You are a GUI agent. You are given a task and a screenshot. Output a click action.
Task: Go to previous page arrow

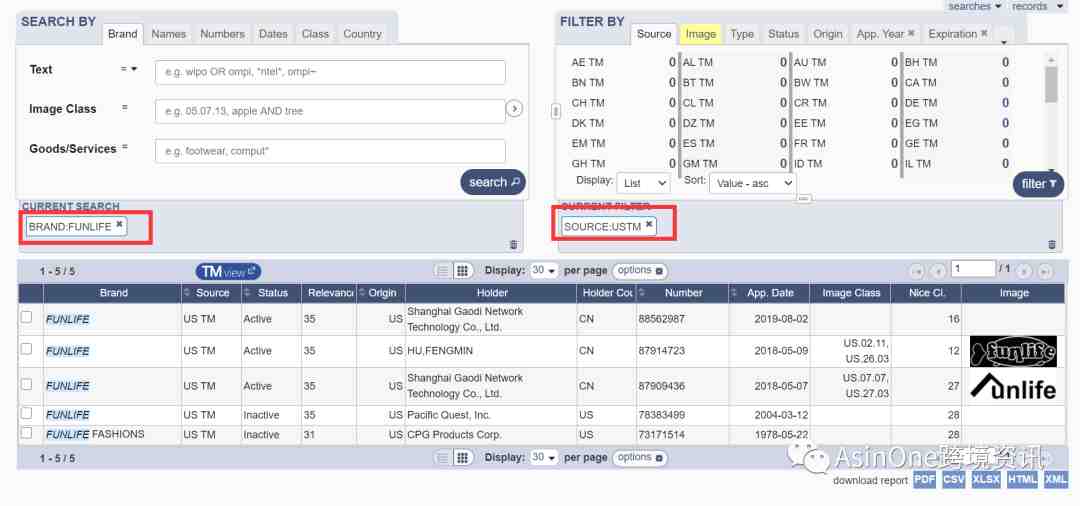[x=938, y=271]
